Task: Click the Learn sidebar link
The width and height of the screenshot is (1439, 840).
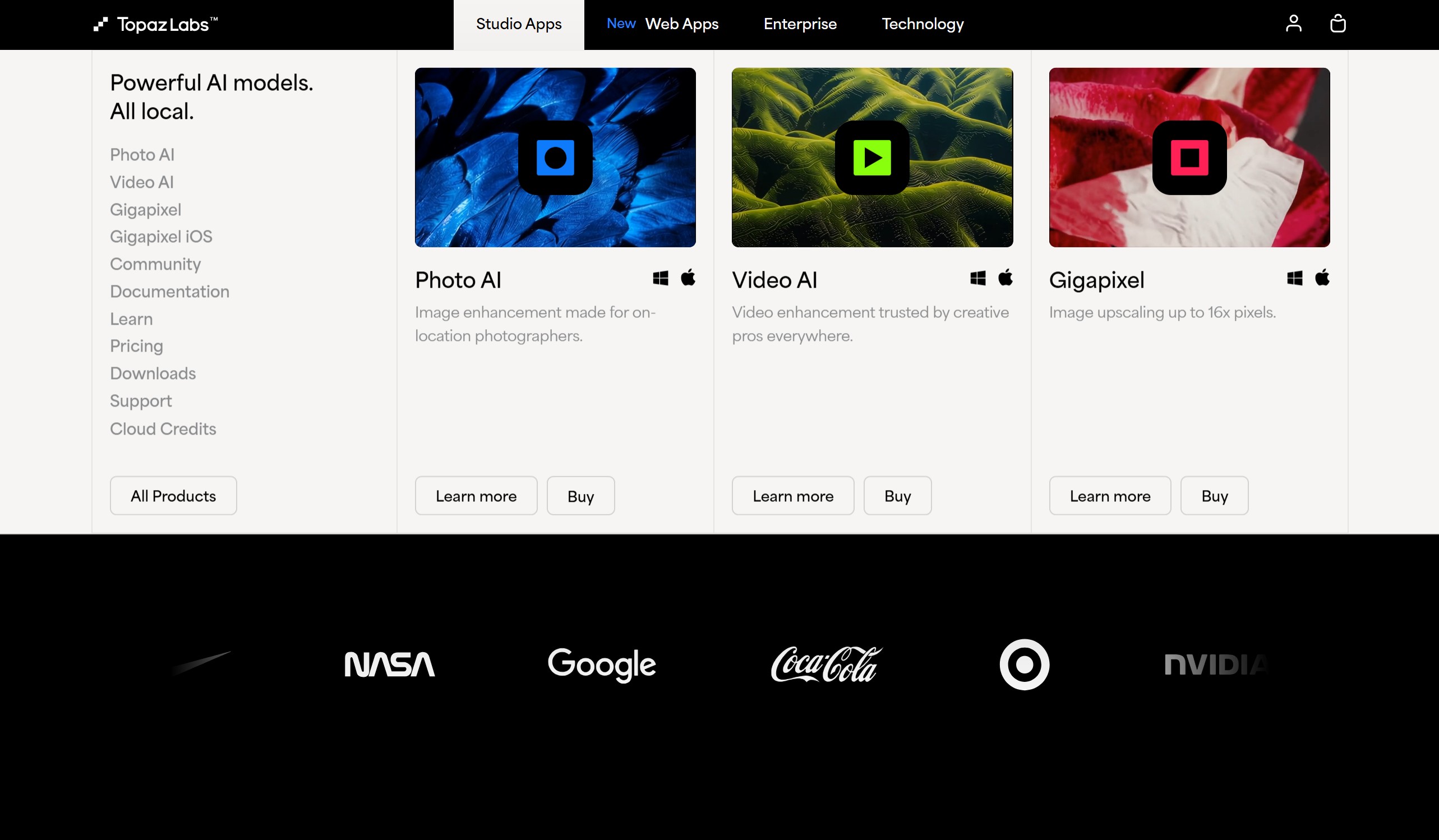Action: coord(131,319)
